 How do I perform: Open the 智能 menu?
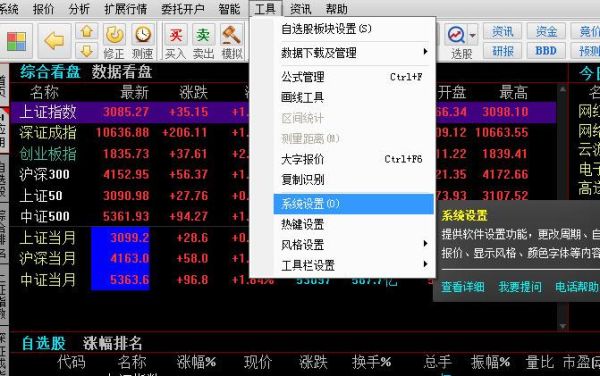pyautogui.click(x=229, y=8)
